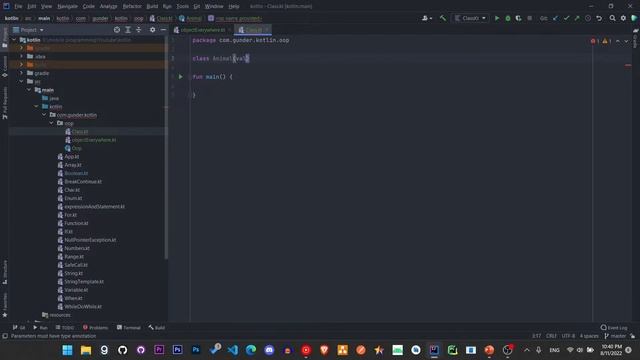Open the File menu
The width and height of the screenshot is (640, 360).
(x=18, y=6)
